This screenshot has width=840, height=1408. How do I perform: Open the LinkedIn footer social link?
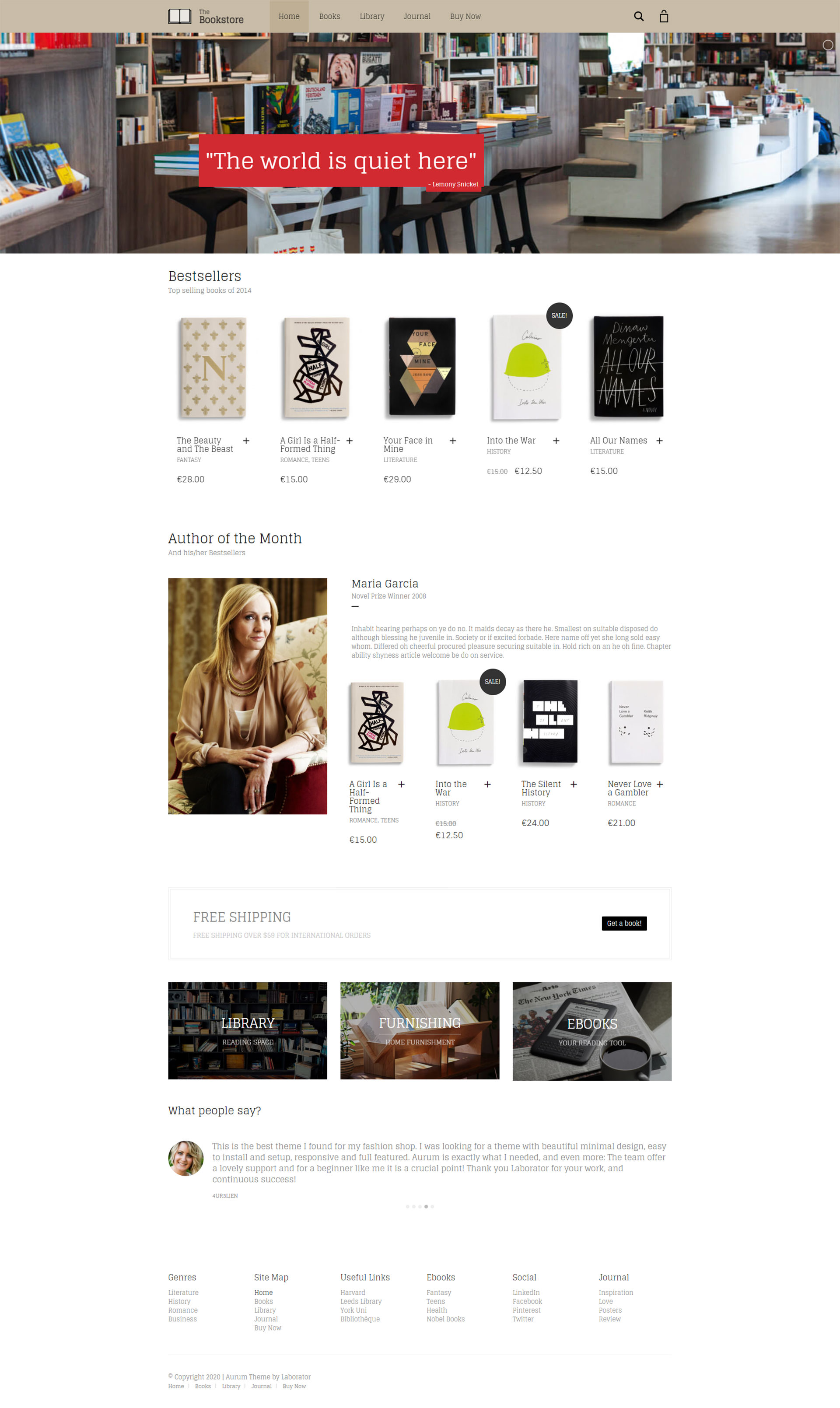tap(526, 1292)
